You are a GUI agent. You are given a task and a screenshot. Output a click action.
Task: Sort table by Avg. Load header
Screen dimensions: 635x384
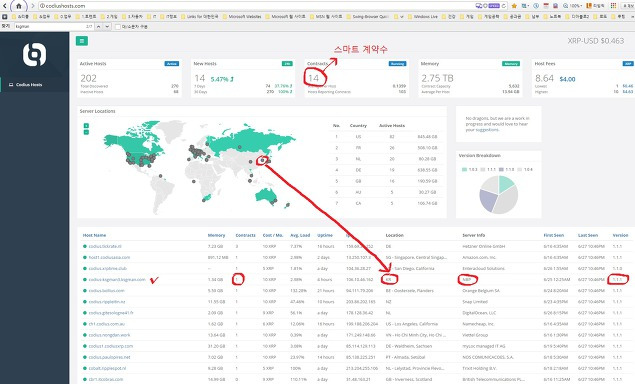pos(300,235)
